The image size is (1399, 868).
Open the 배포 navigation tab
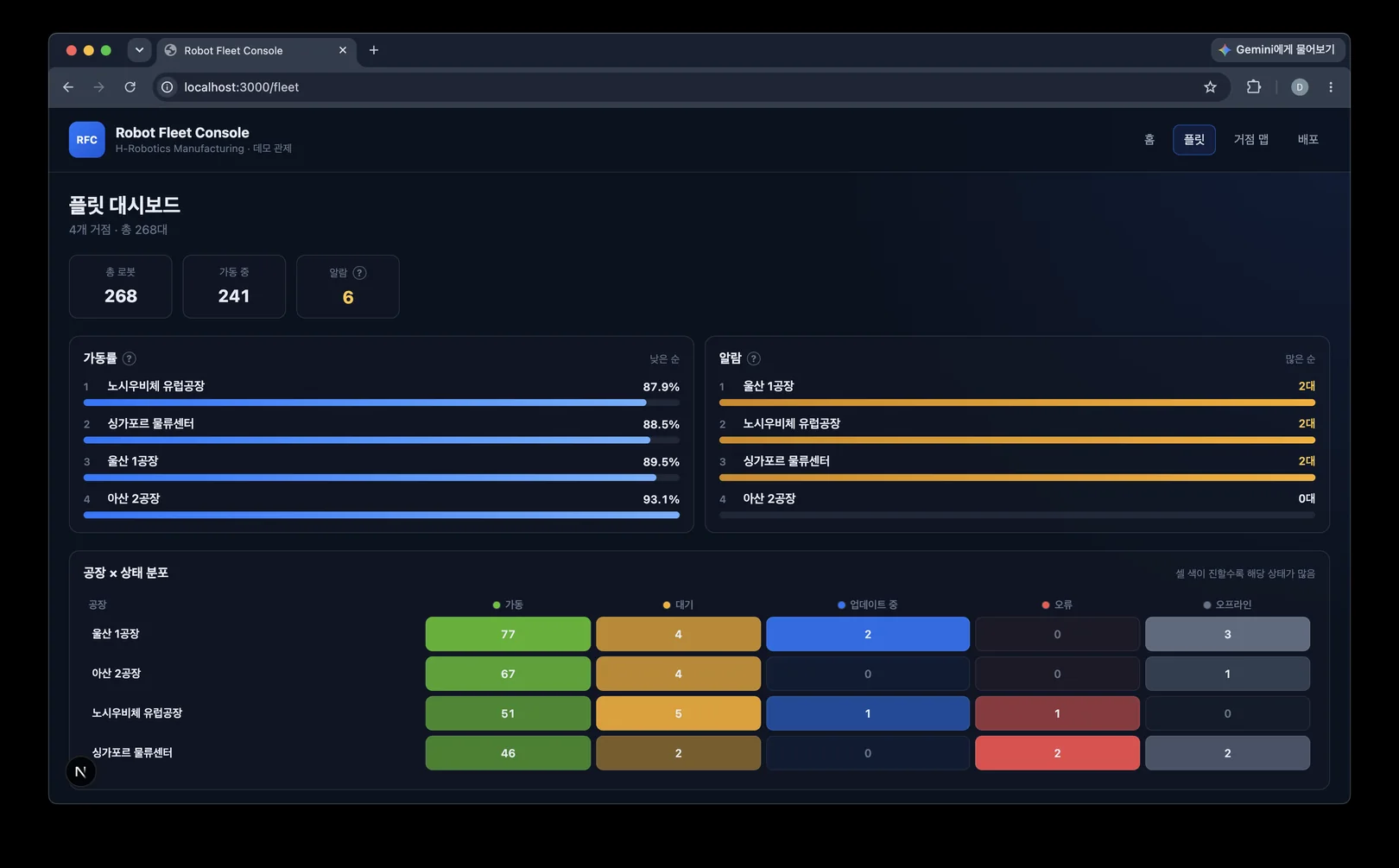(x=1307, y=140)
